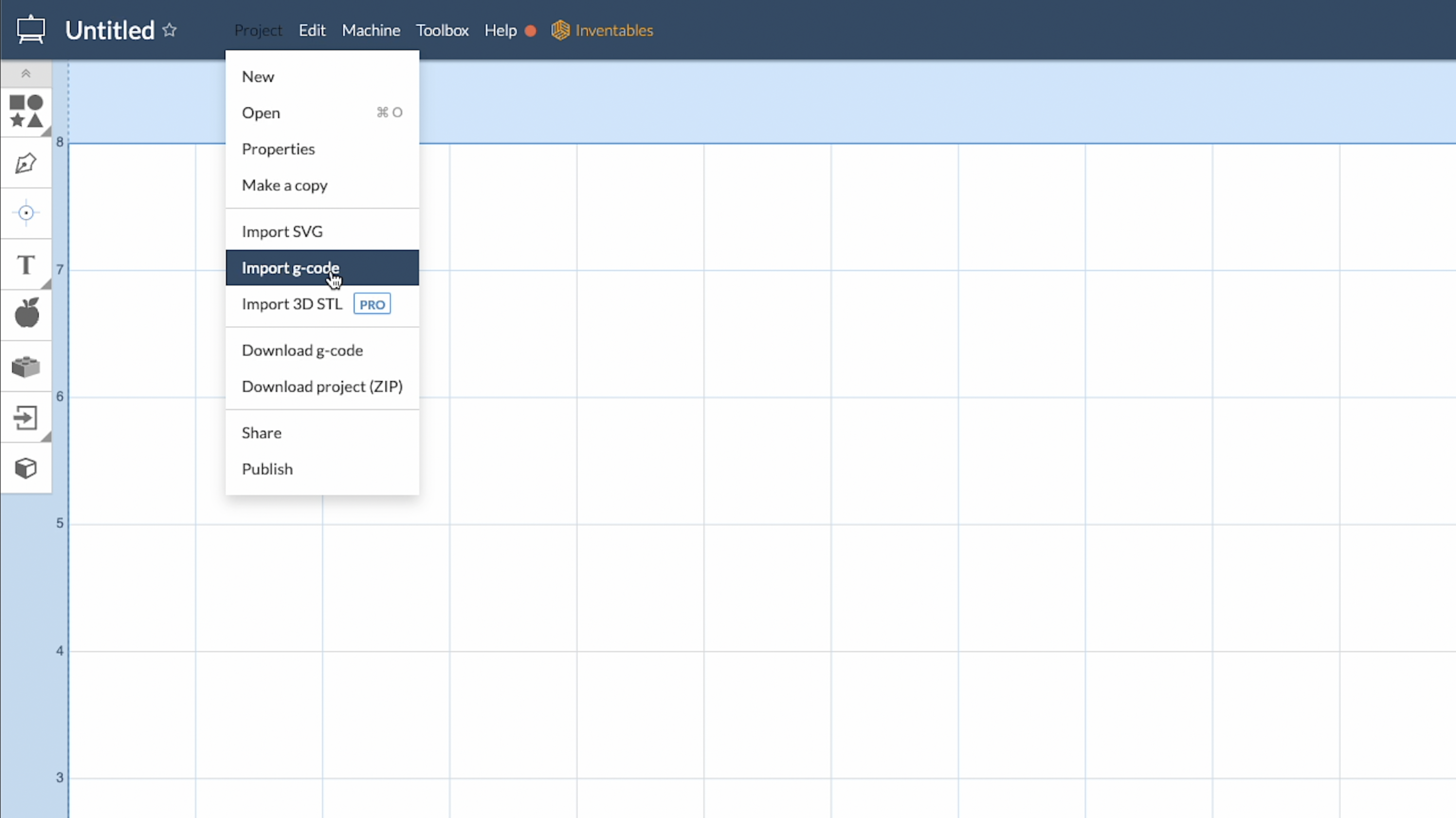
Task: Collapse the left tool sidebar
Action: 26,73
